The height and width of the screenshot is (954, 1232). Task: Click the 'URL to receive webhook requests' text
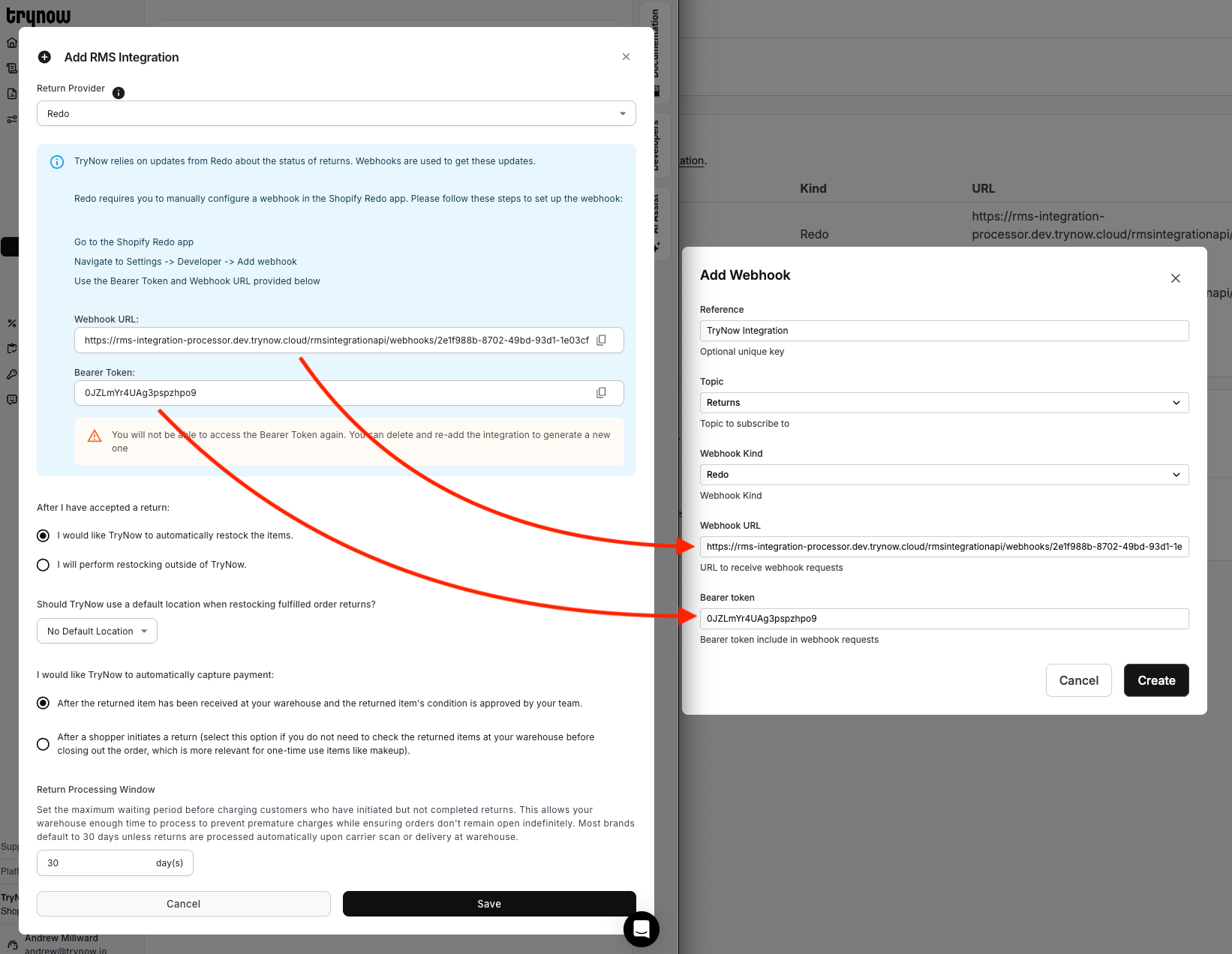tap(771, 568)
